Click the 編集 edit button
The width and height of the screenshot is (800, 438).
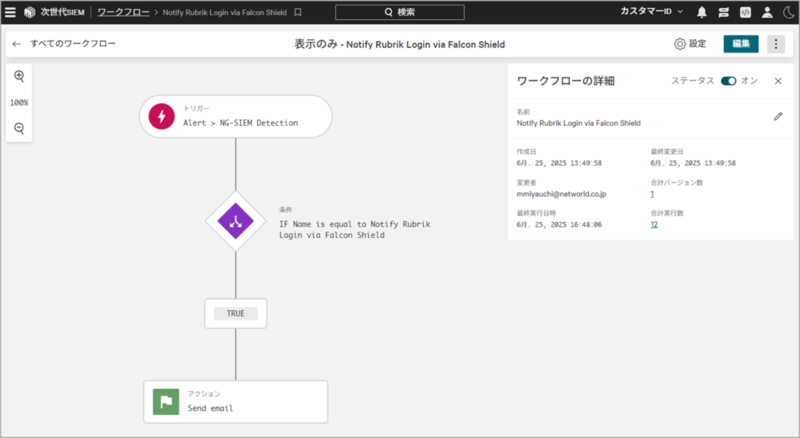click(x=741, y=44)
